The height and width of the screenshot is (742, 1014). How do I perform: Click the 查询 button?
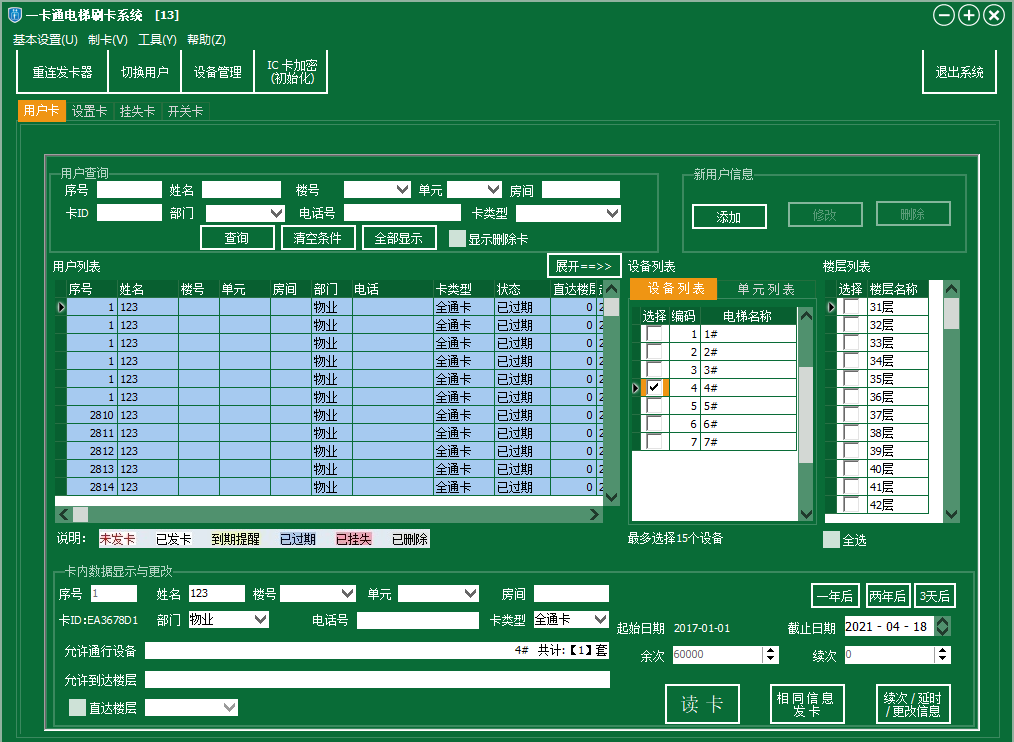[237, 238]
